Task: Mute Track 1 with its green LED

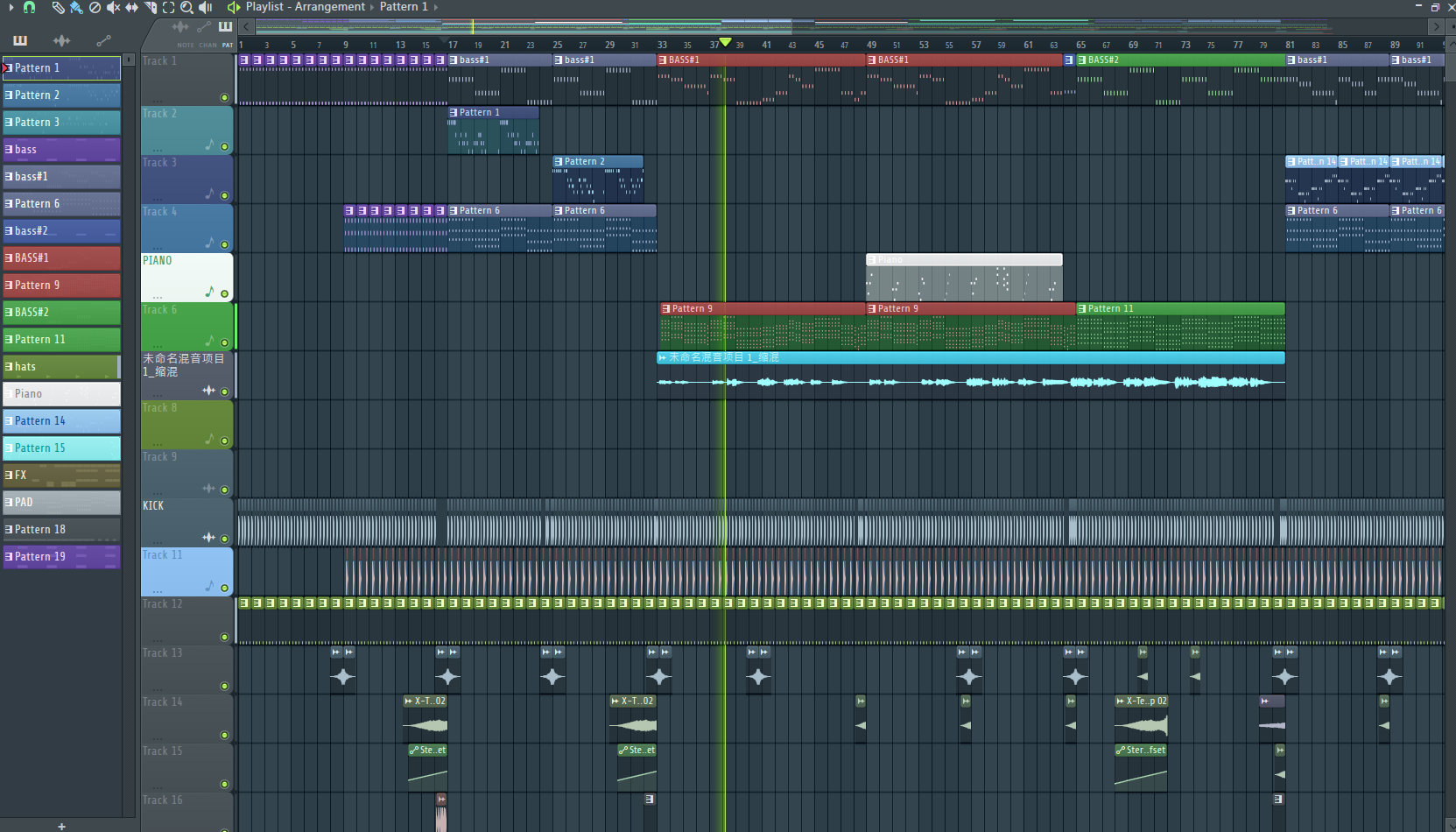Action: pyautogui.click(x=224, y=97)
